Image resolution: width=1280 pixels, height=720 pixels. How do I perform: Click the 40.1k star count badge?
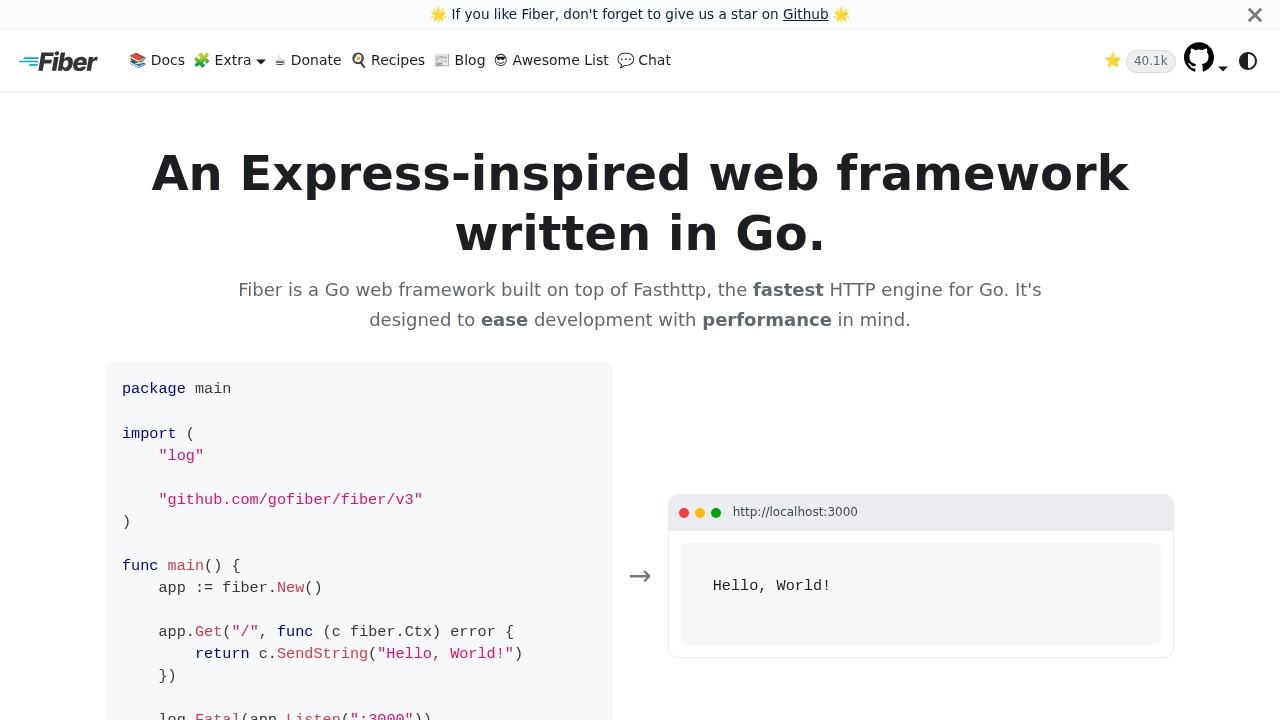pyautogui.click(x=1150, y=61)
